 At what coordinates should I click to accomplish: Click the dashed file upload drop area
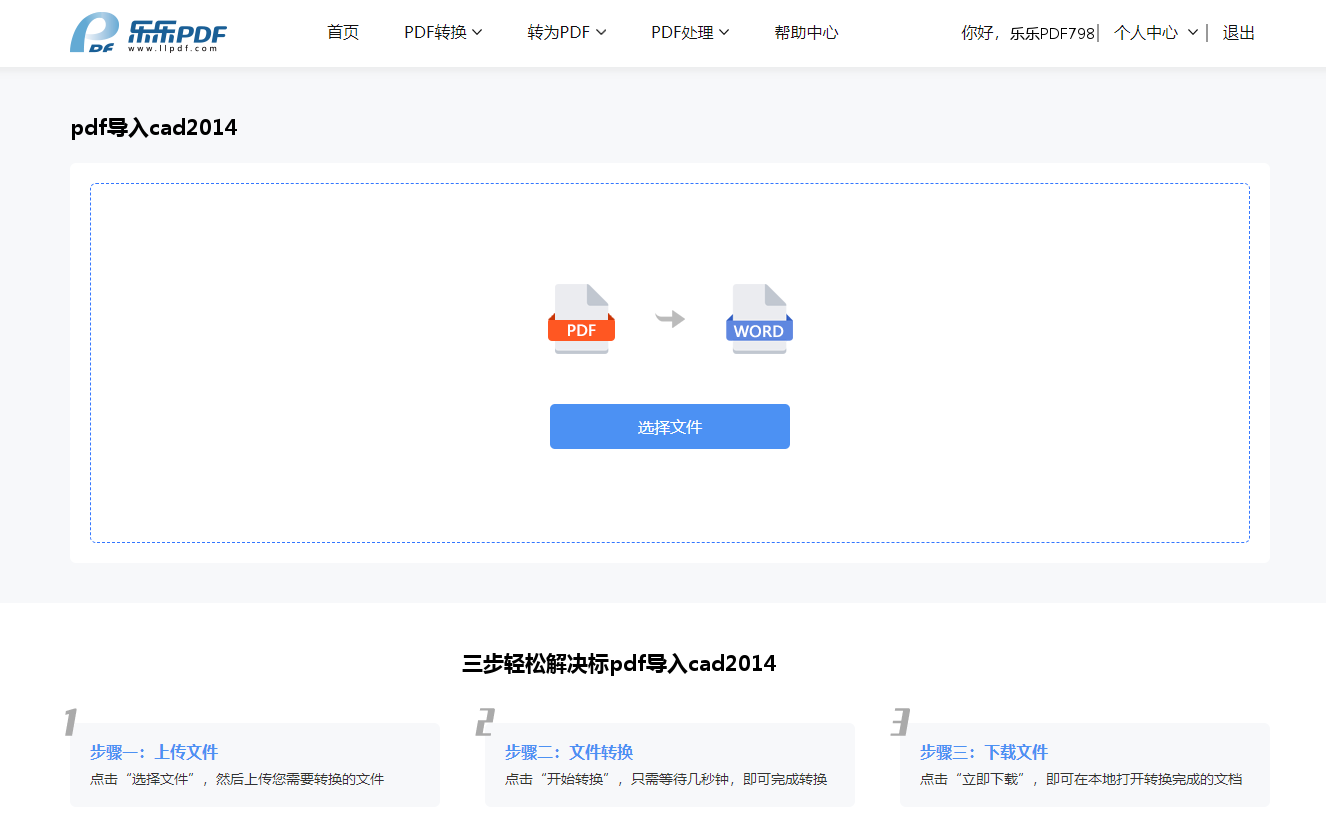[670, 363]
